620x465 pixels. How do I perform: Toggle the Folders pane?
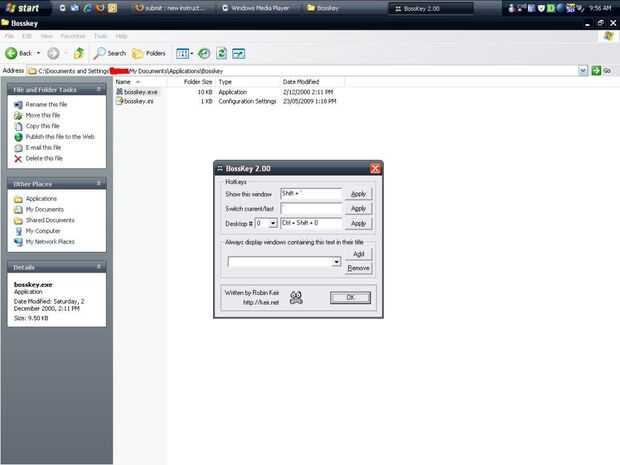point(149,53)
